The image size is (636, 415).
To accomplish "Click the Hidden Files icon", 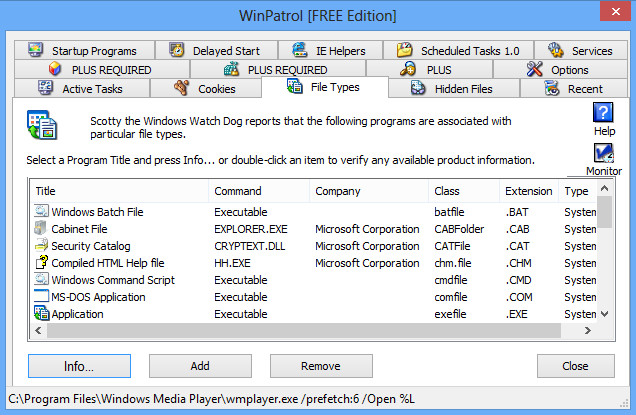I will point(418,88).
